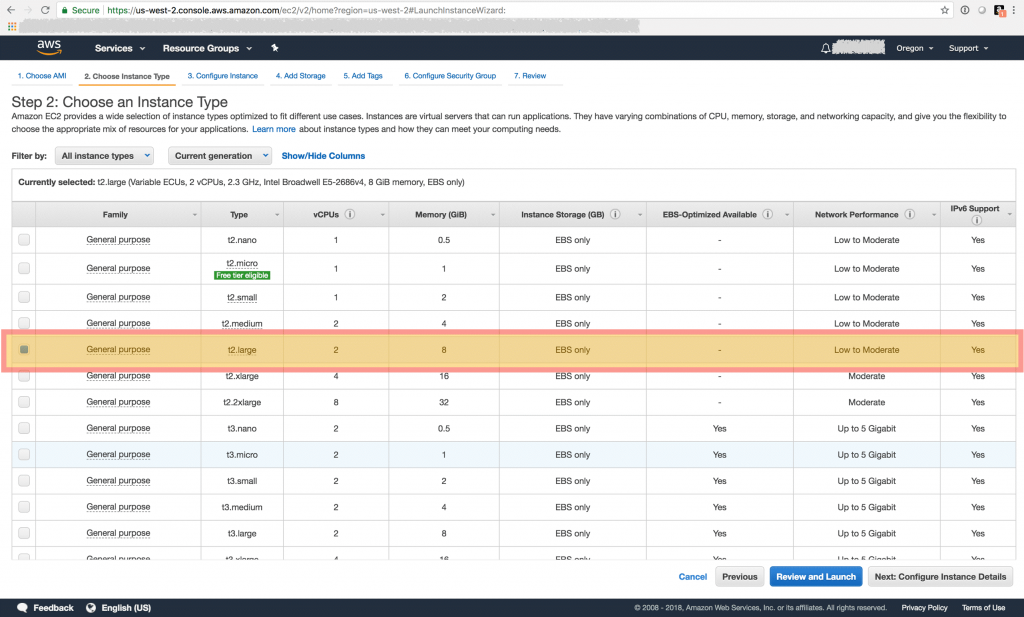Go to 1. Choose AMI step
This screenshot has height=617, width=1024.
42,76
